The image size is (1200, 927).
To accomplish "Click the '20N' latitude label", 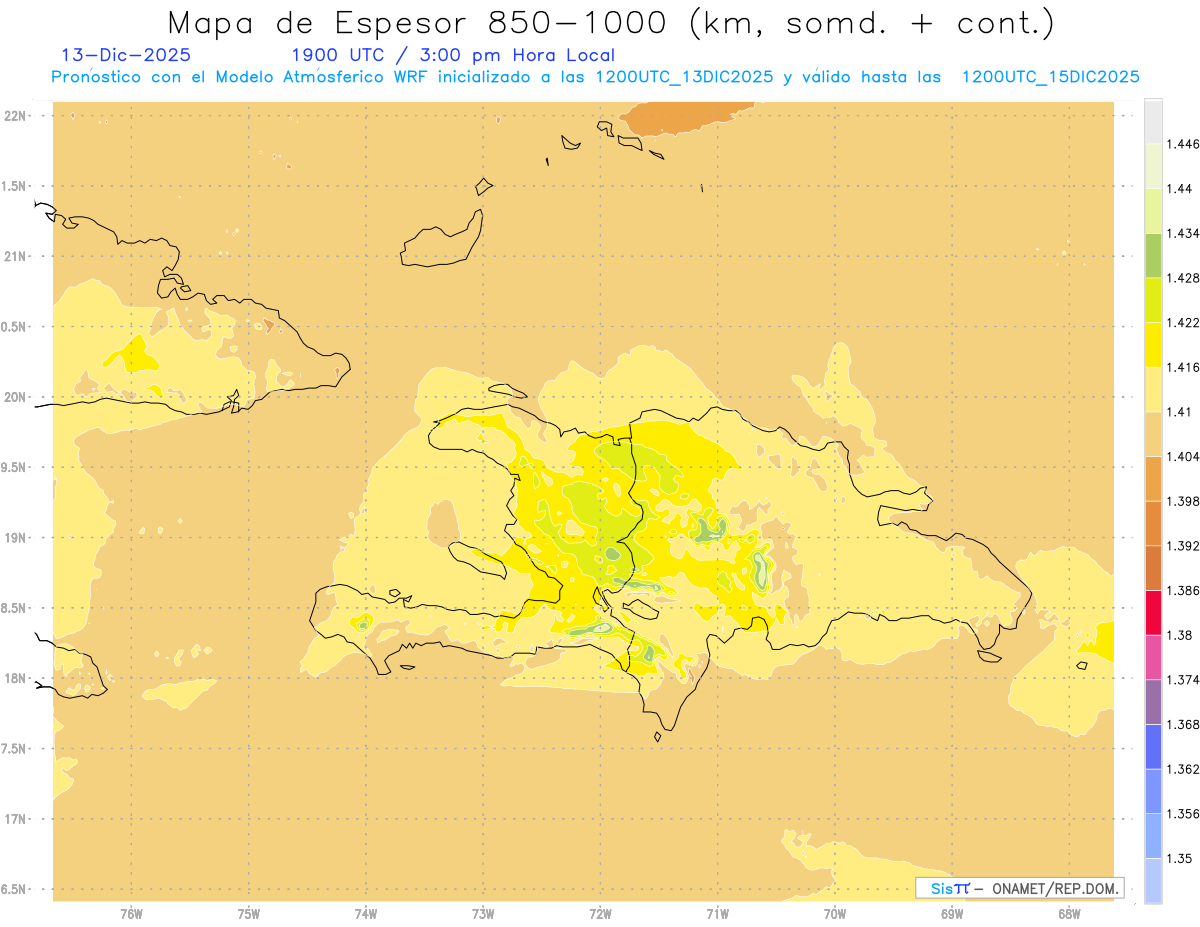I will pos(17,397).
